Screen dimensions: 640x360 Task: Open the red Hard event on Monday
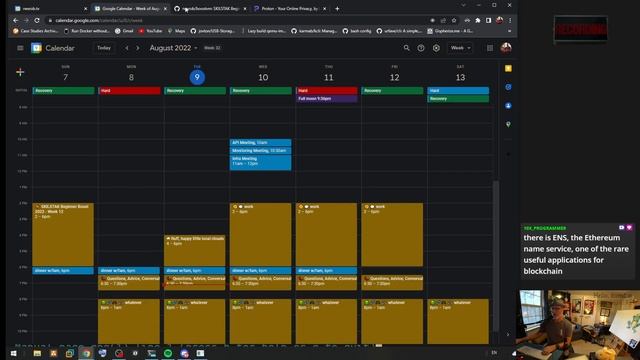coord(129,91)
